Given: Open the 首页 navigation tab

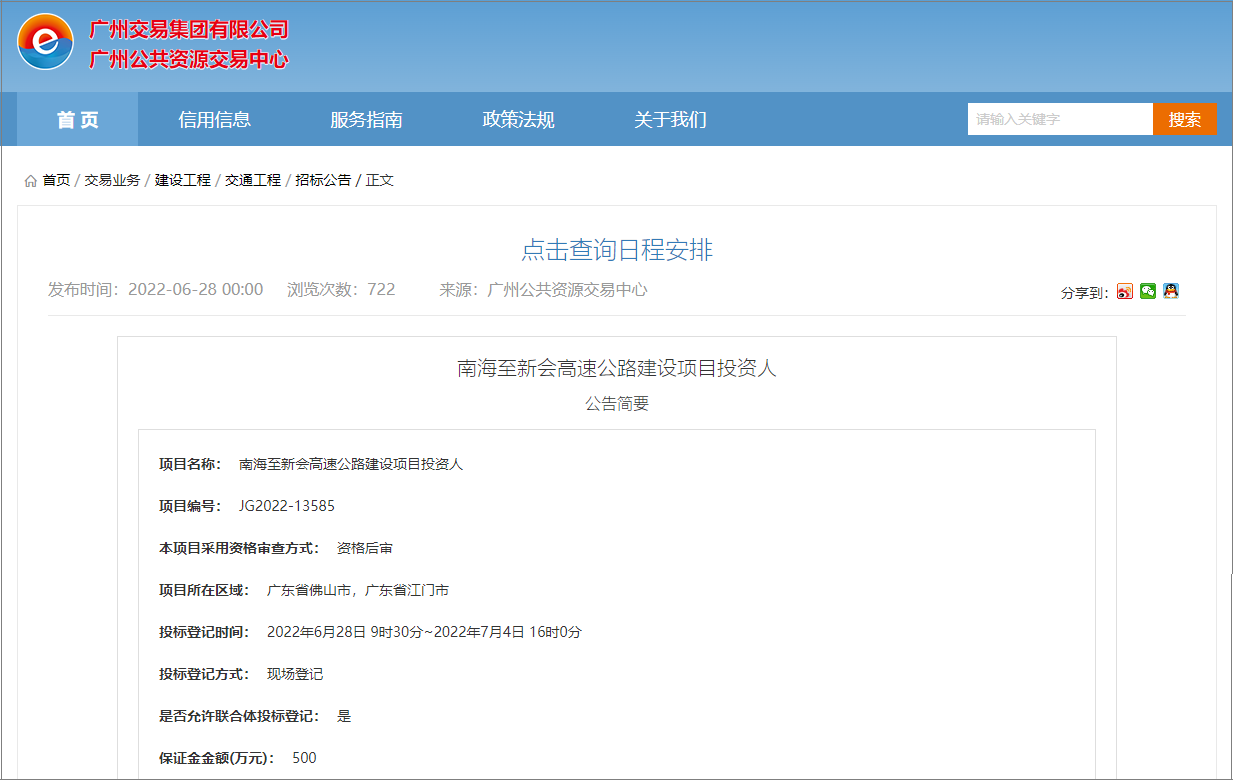Looking at the screenshot, I should tap(78, 120).
